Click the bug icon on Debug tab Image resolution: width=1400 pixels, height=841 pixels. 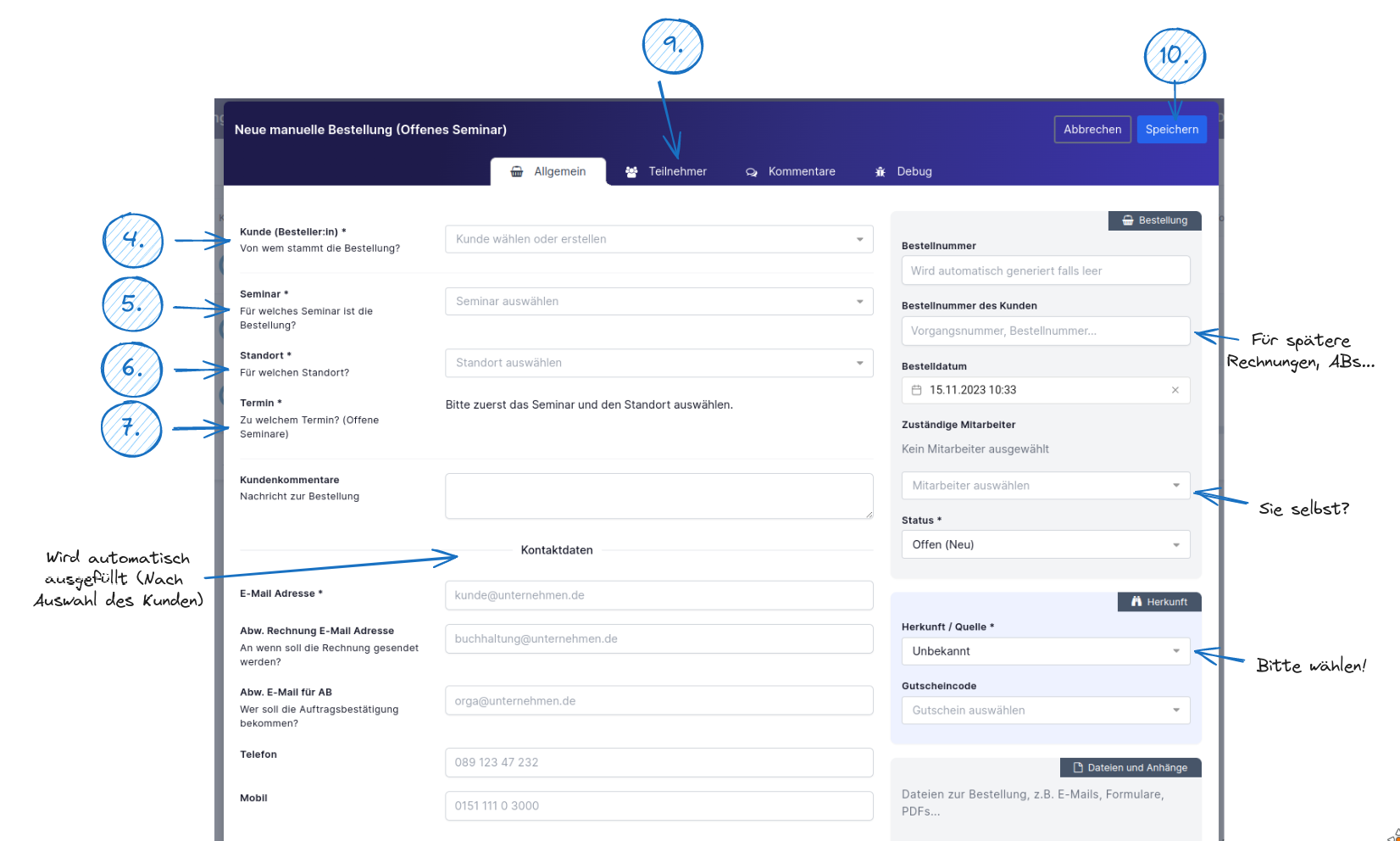[x=881, y=172]
